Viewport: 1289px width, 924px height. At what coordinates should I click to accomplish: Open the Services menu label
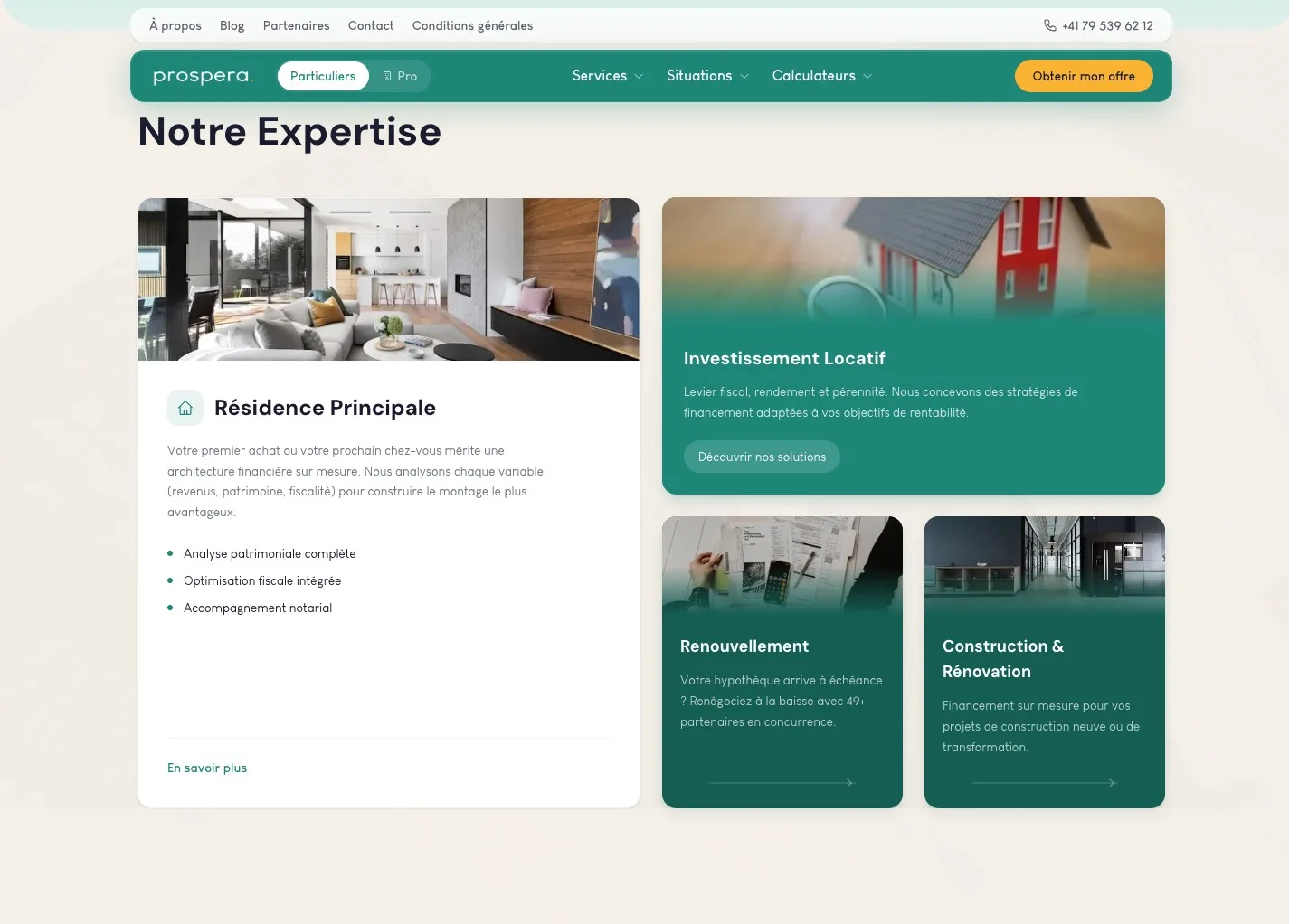coord(599,76)
